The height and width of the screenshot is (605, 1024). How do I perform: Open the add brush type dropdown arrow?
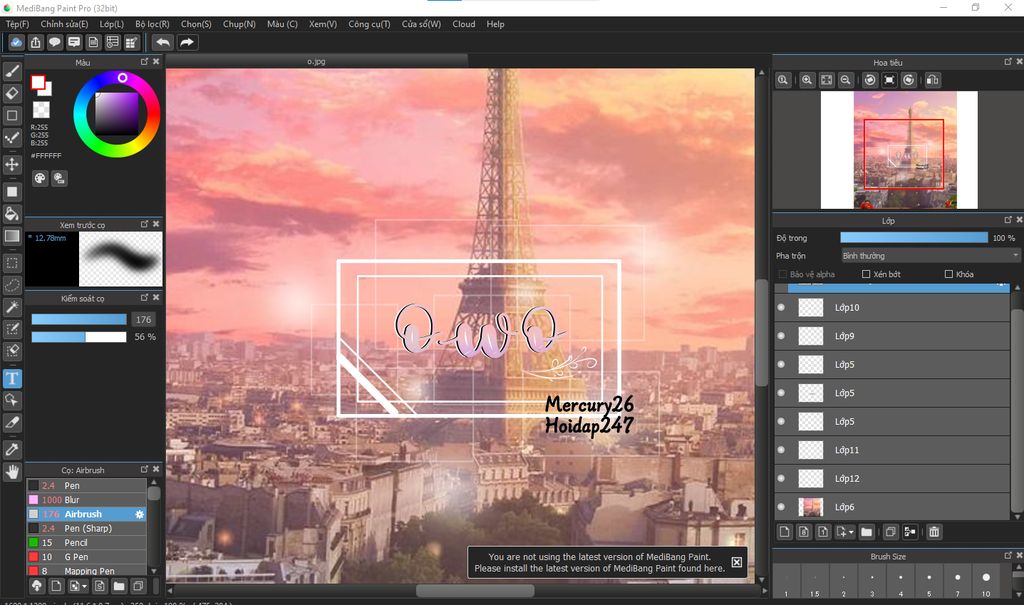pyautogui.click(x=84, y=586)
